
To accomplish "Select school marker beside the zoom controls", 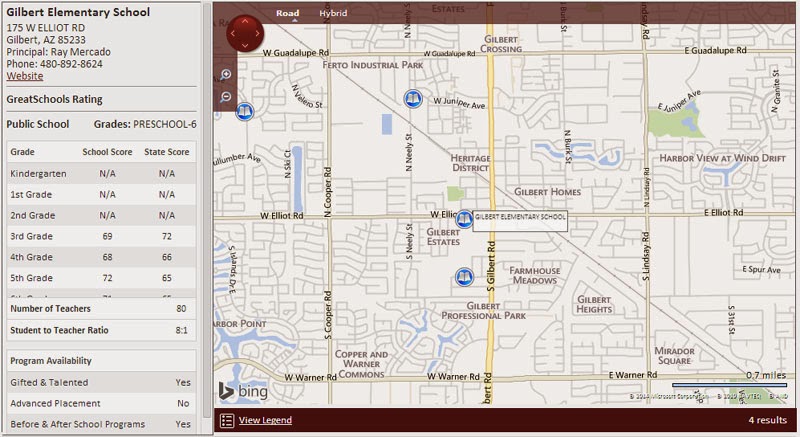I will click(x=245, y=112).
